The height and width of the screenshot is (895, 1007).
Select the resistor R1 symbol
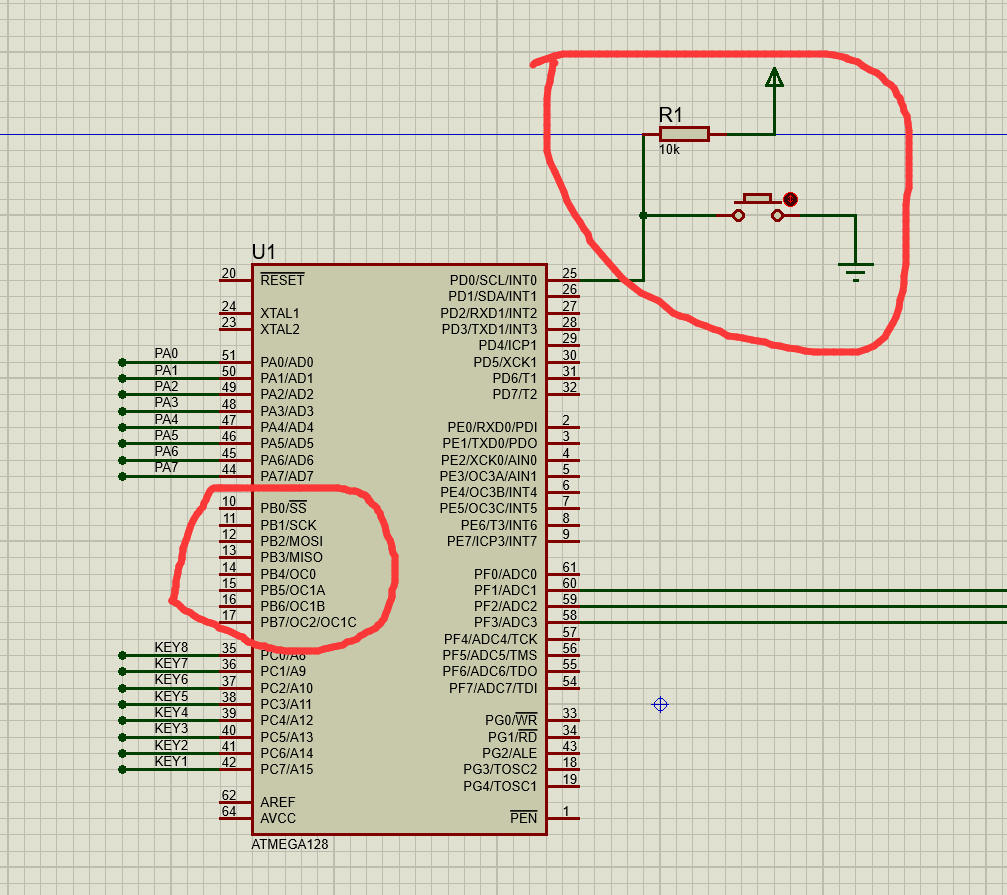[684, 133]
